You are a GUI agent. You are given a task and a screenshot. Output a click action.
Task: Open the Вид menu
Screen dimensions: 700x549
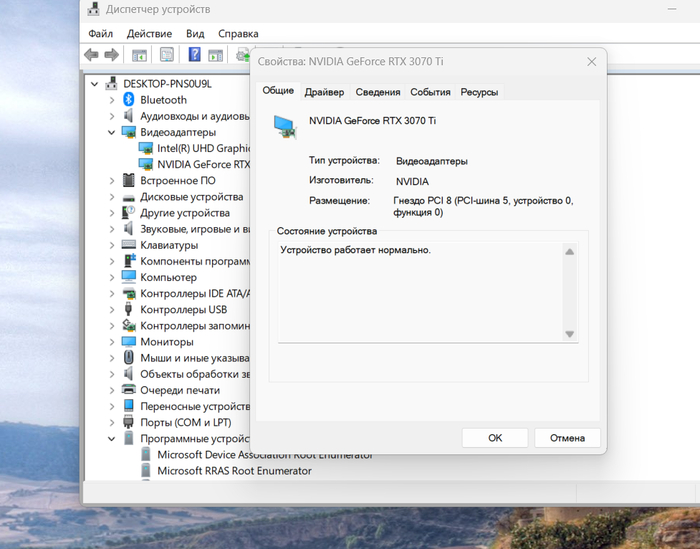tap(195, 34)
